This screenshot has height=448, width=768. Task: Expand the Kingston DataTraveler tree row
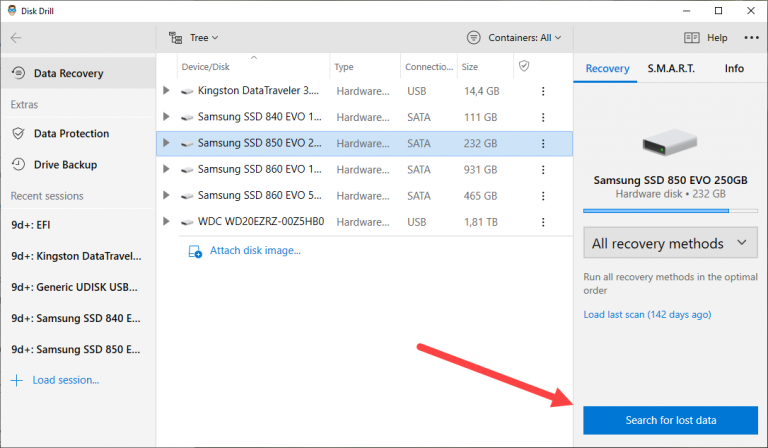point(167,91)
